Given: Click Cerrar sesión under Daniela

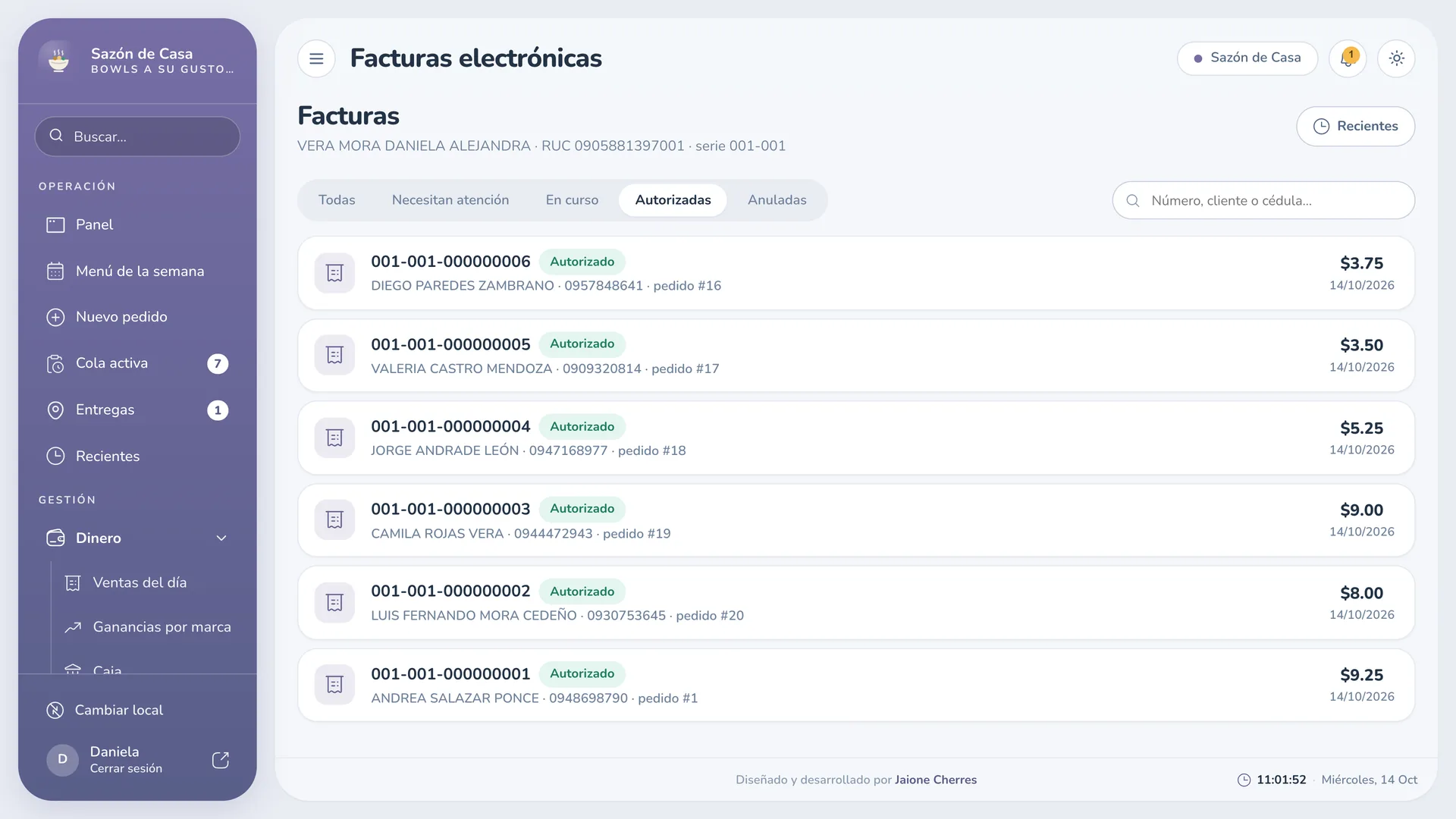Looking at the screenshot, I should pyautogui.click(x=126, y=769).
